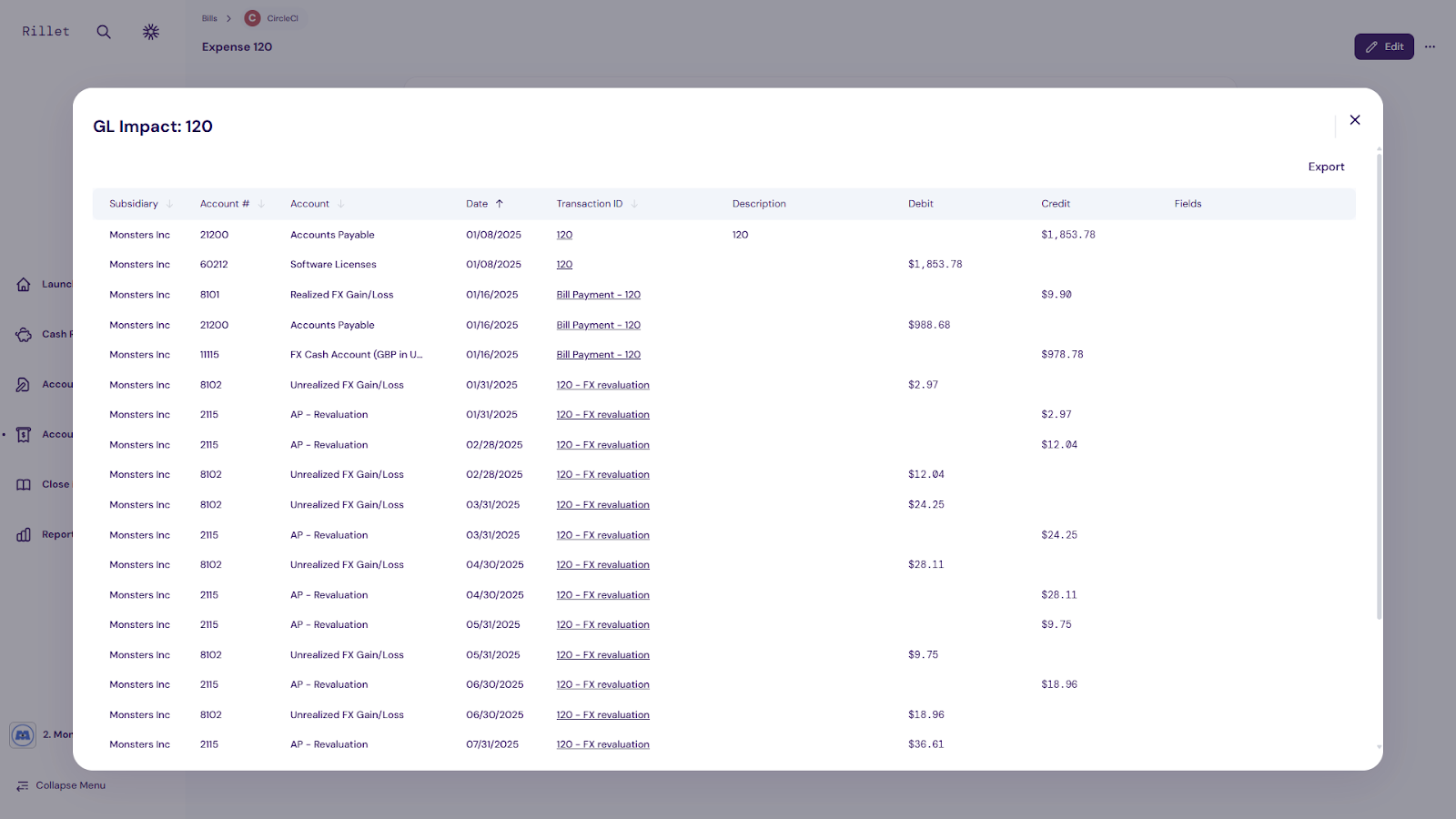Close the GL Impact dialog
This screenshot has height=819, width=1456.
(x=1354, y=120)
